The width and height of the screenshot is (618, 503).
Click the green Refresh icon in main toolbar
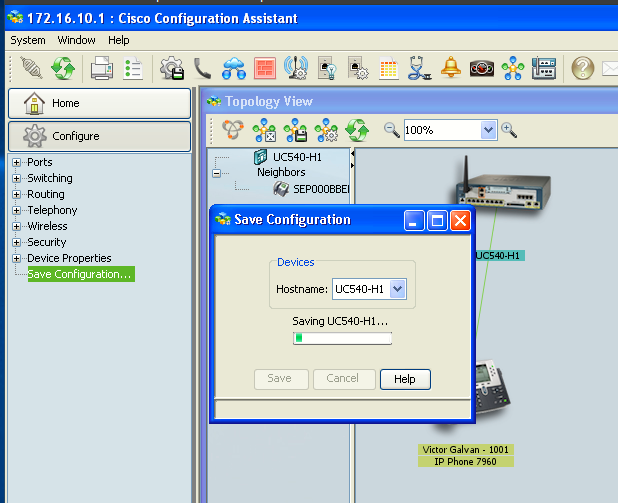pyautogui.click(x=63, y=68)
